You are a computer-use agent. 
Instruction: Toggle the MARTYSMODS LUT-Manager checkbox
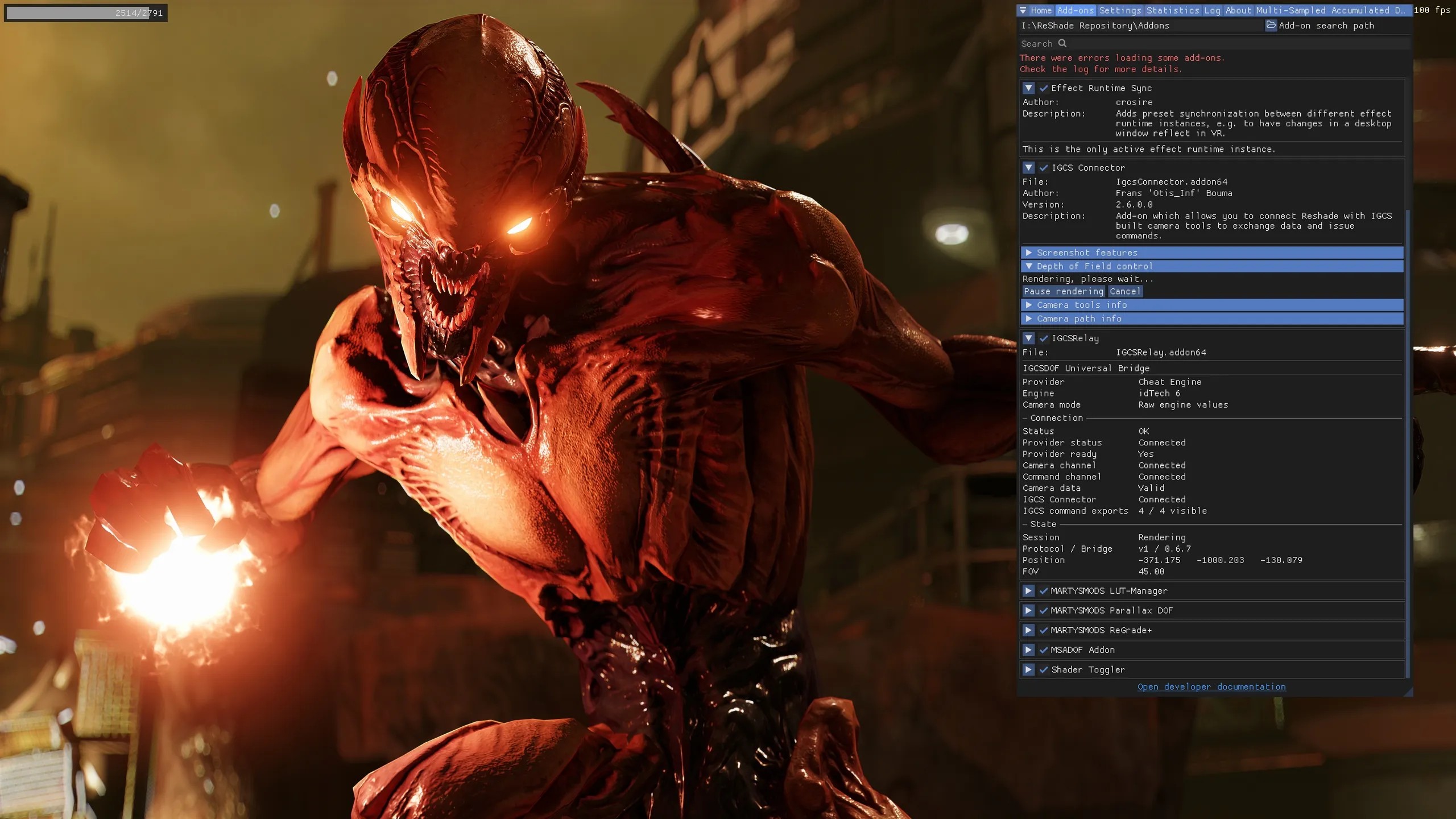[x=1044, y=591]
